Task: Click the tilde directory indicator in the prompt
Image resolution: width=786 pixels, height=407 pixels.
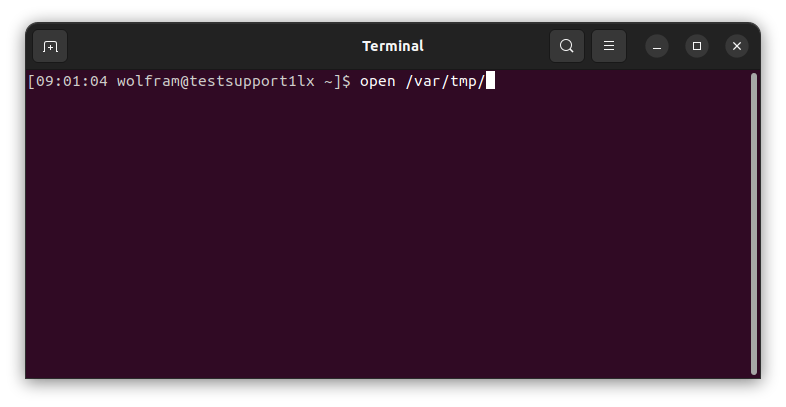Action: click(x=329, y=81)
